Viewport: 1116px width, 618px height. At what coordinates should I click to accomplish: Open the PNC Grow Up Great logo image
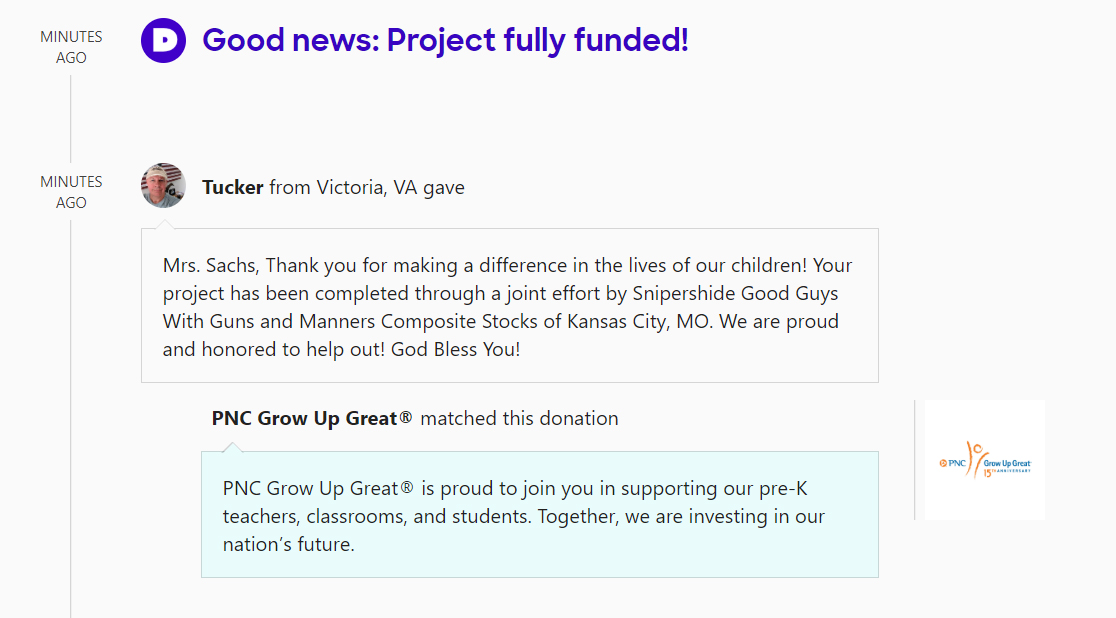985,460
